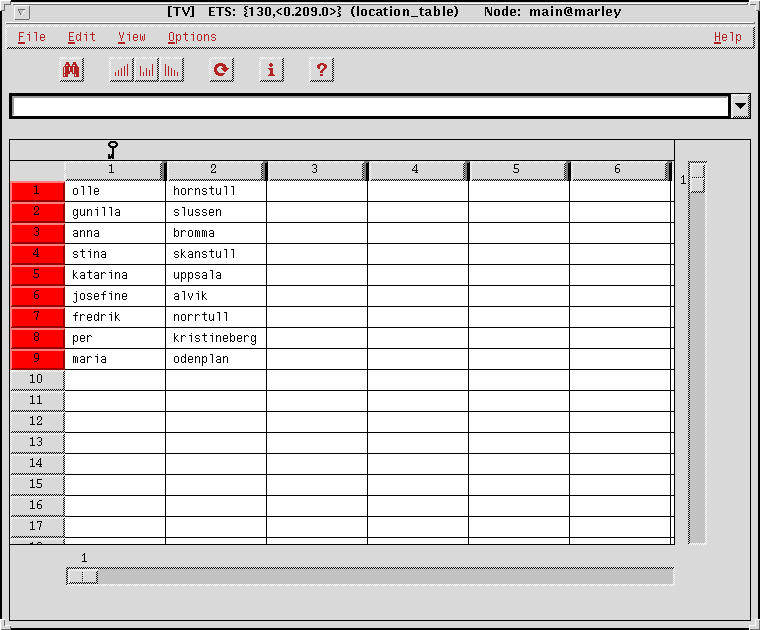Select the cell 'fredrik'
The image size is (760, 630).
pos(115,317)
